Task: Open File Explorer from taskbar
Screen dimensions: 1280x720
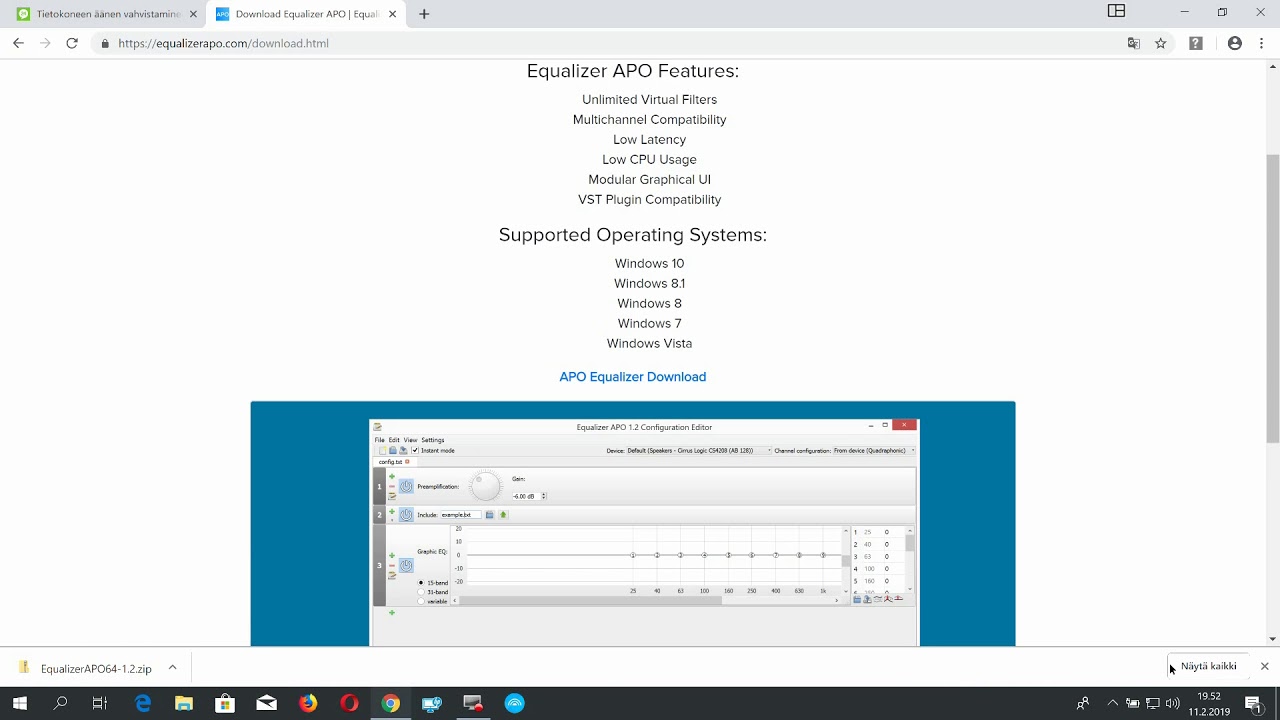Action: (x=184, y=703)
